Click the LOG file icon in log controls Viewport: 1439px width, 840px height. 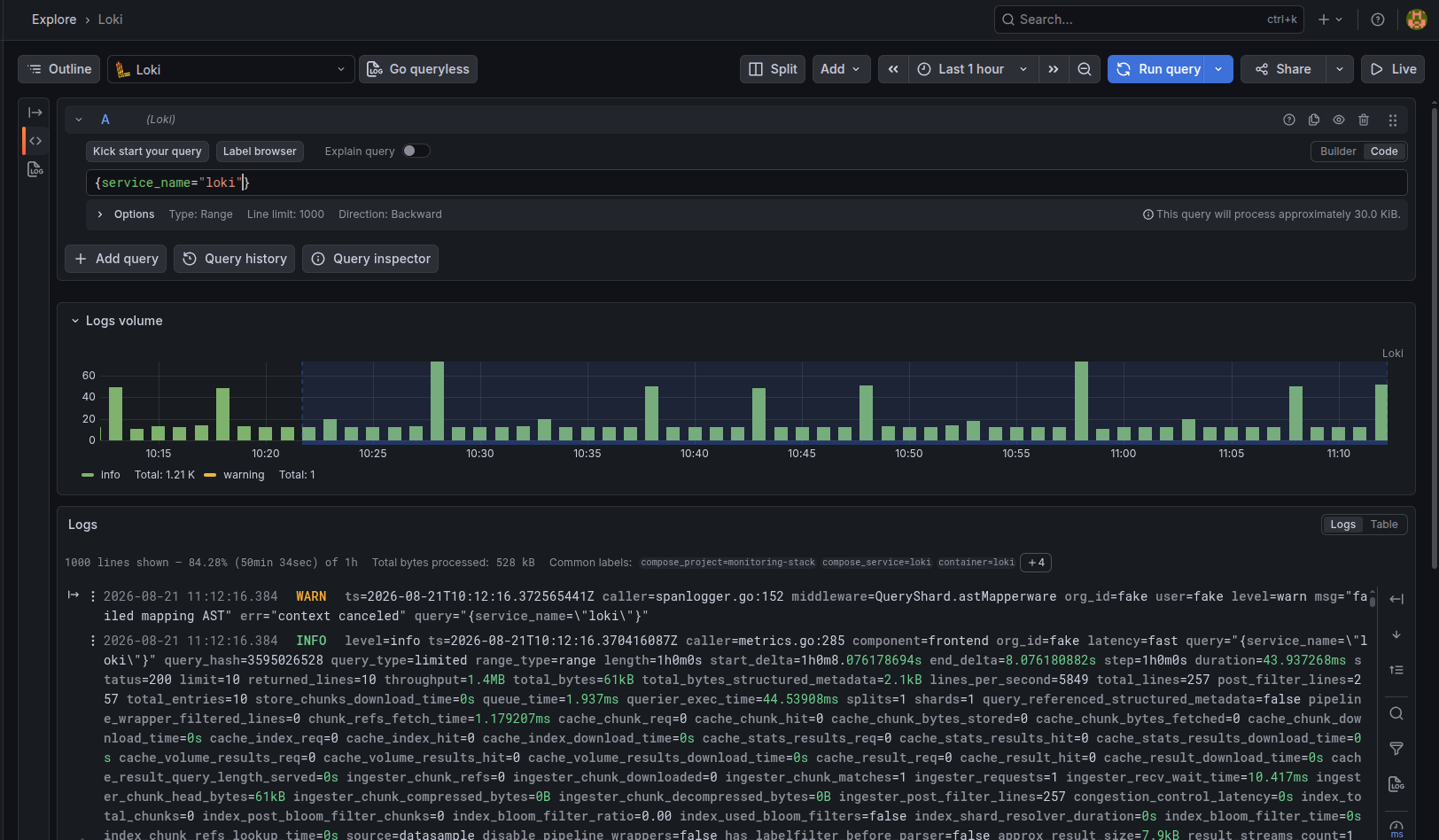pos(1396,784)
